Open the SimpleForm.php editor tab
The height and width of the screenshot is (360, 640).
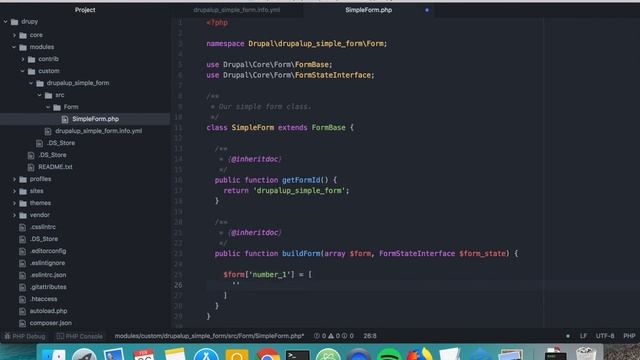coord(368,10)
